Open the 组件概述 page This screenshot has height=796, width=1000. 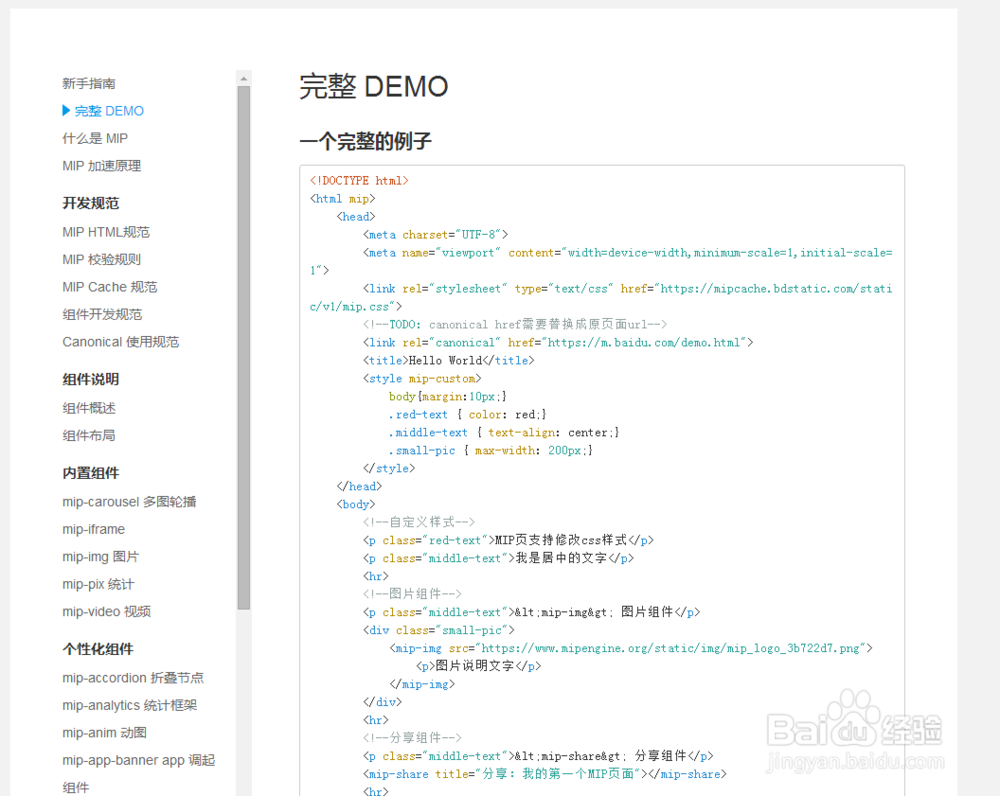[x=89, y=408]
